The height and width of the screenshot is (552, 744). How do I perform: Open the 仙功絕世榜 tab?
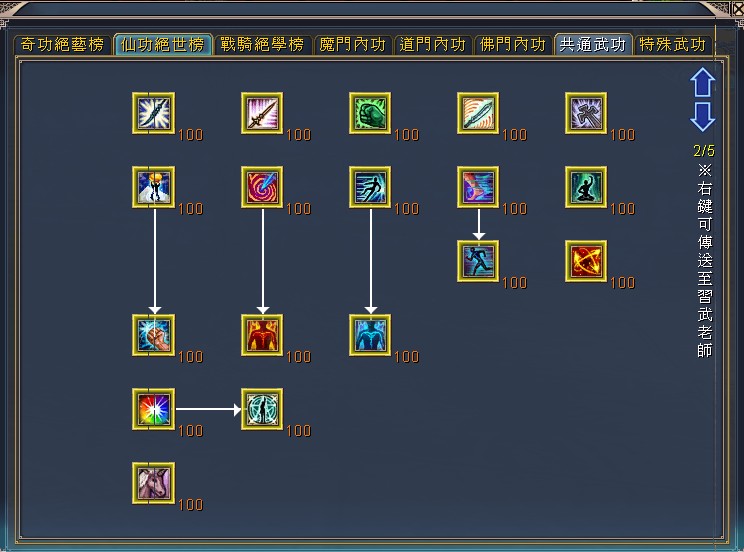(162, 45)
